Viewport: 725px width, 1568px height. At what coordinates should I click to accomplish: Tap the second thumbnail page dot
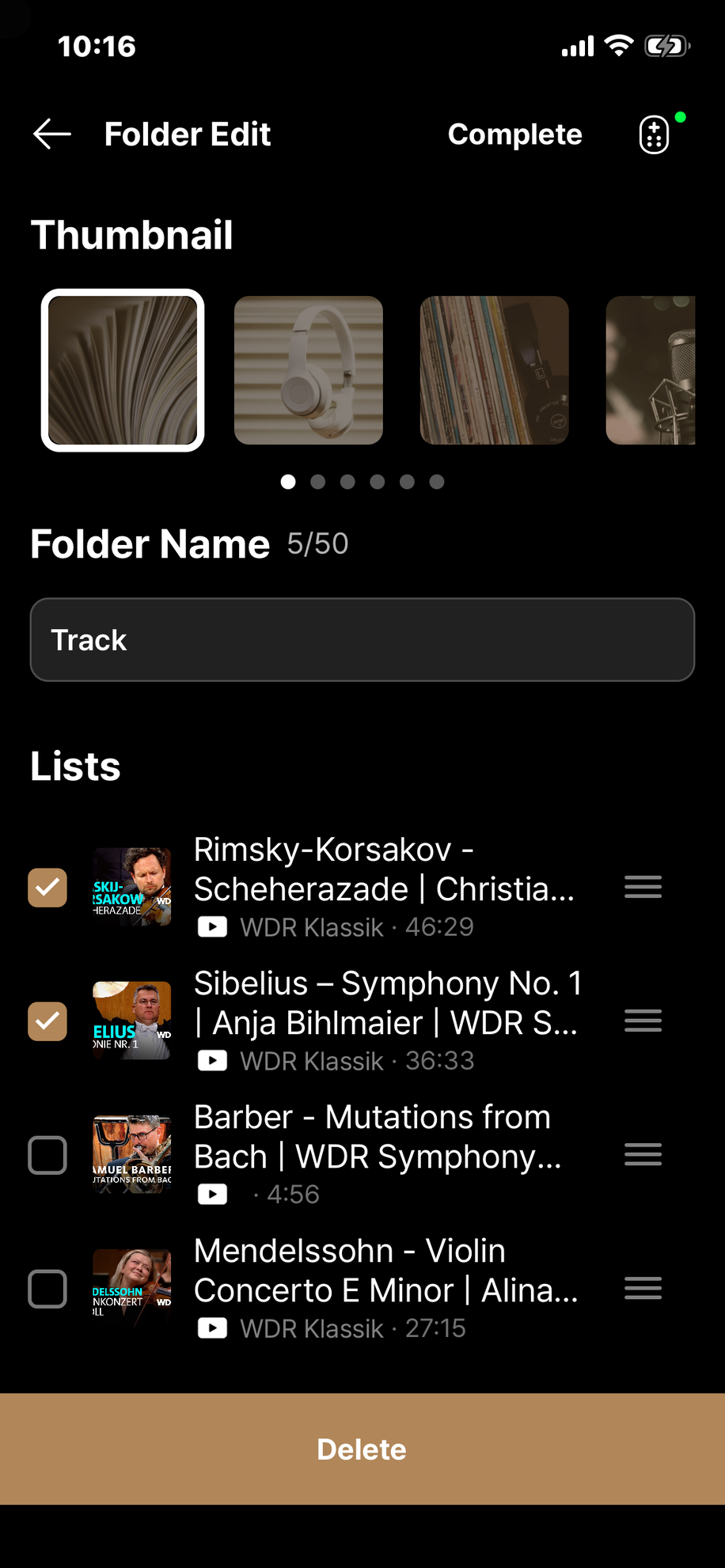coord(318,482)
